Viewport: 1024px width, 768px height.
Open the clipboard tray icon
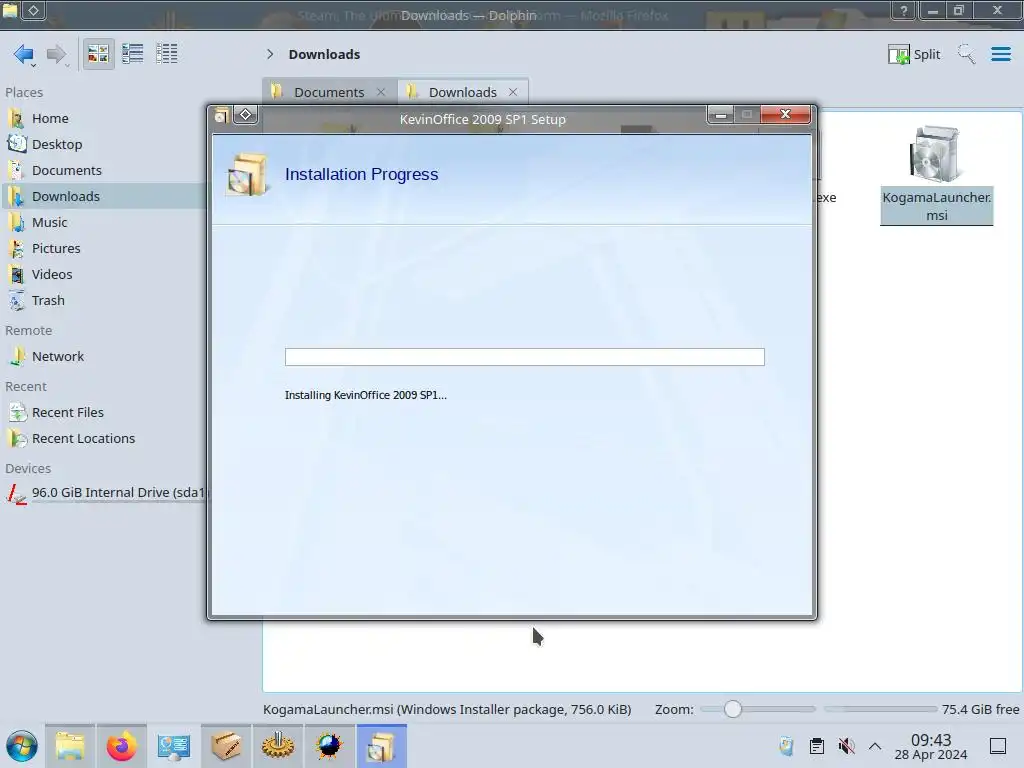[x=816, y=746]
